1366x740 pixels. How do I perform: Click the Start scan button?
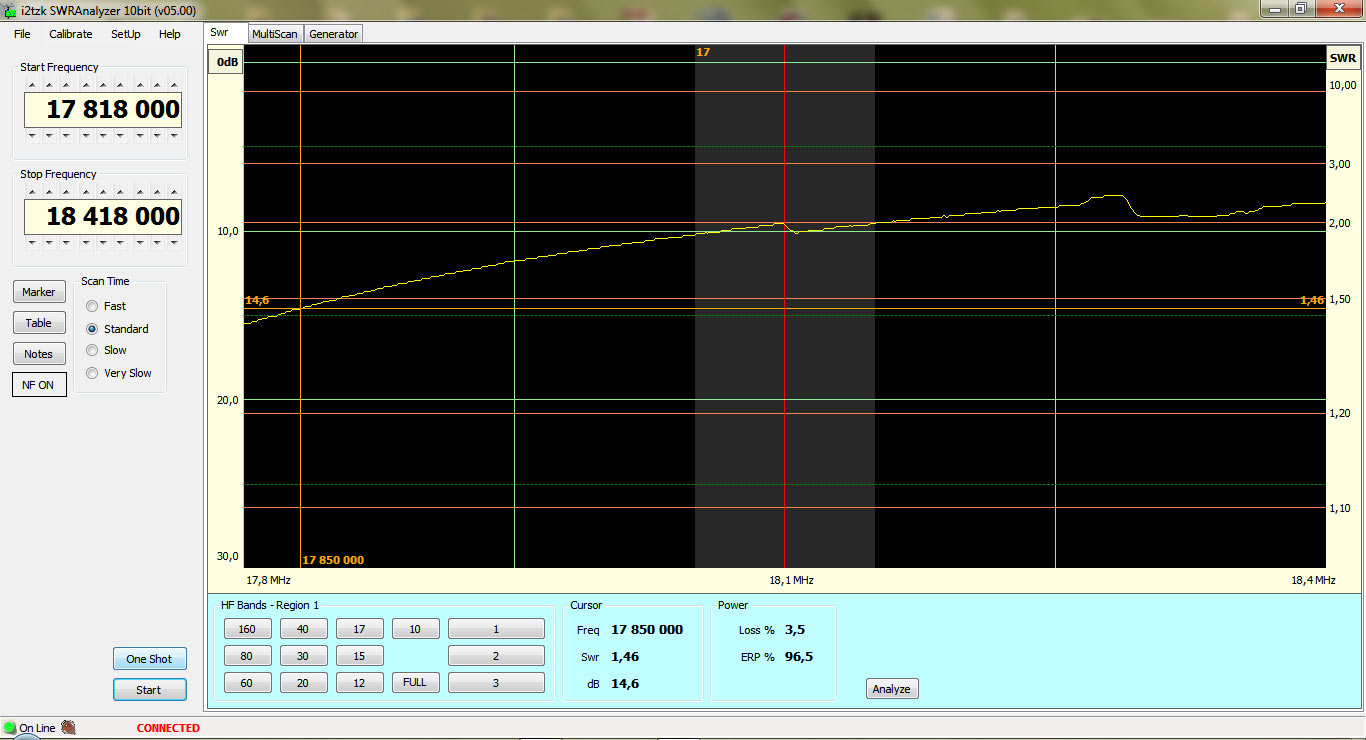[x=149, y=690]
